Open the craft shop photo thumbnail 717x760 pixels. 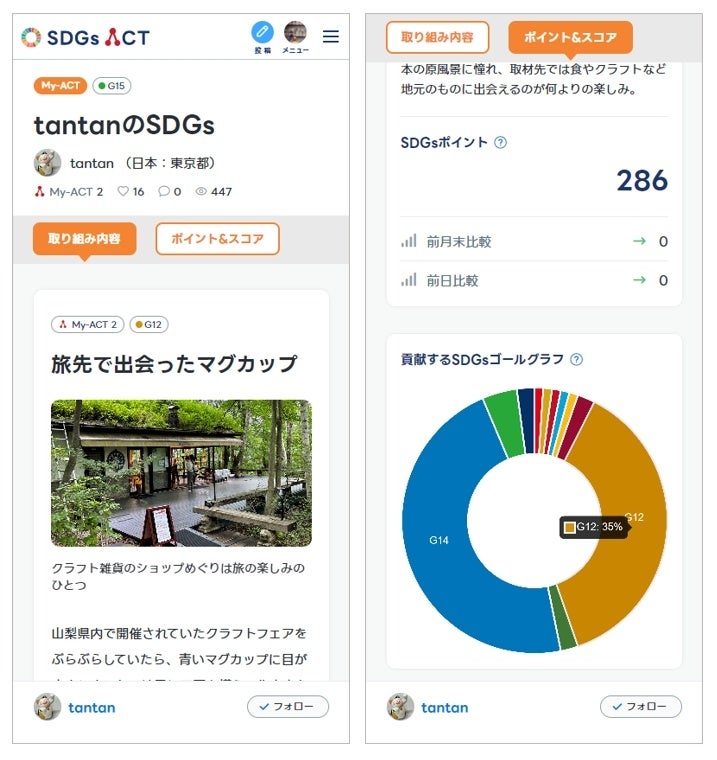[x=181, y=473]
